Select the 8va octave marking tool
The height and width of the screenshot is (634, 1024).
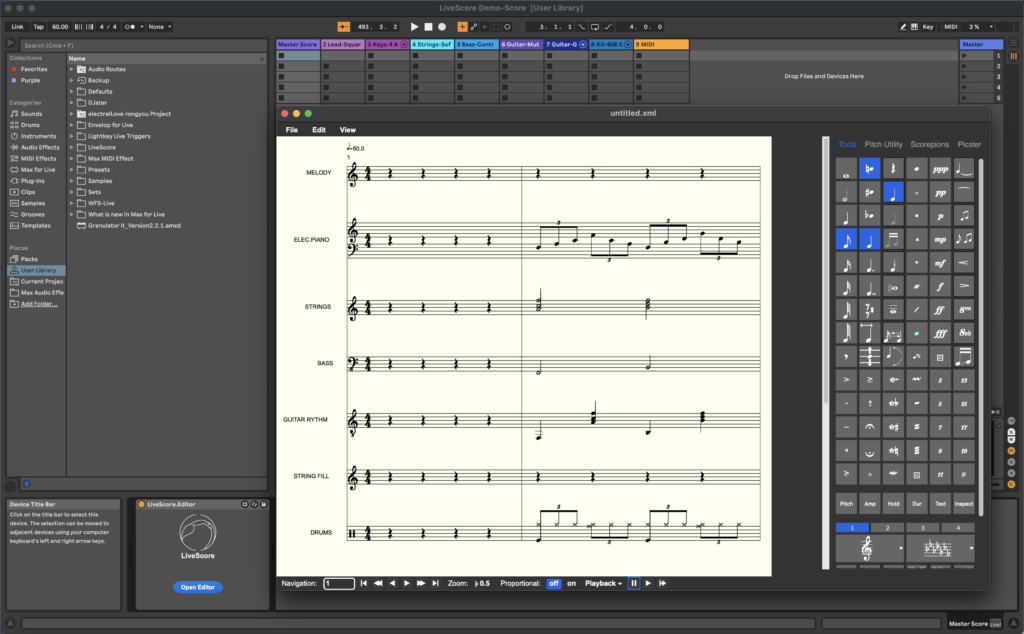(966, 307)
